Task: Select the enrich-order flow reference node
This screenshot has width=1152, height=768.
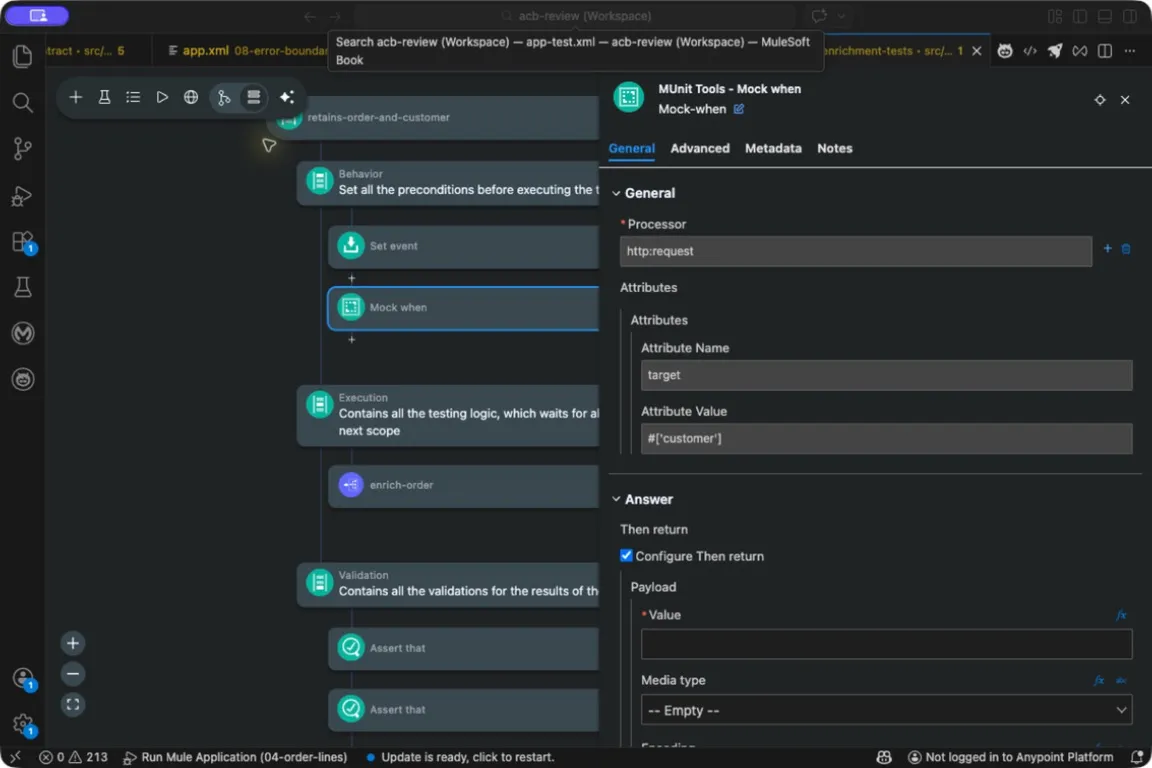Action: click(464, 485)
